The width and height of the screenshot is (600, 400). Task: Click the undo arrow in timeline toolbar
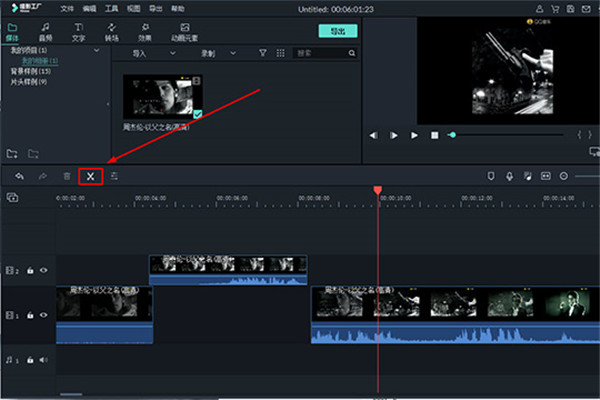[x=18, y=176]
